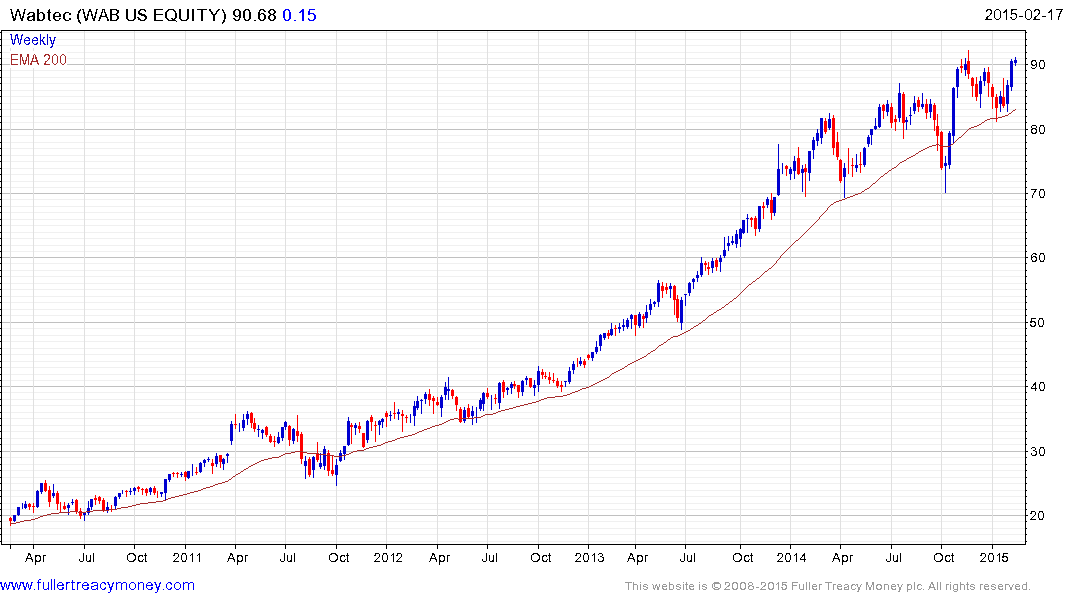The height and width of the screenshot is (600, 1075).
Task: Click the 70 label on the price axis
Action: [1038, 193]
